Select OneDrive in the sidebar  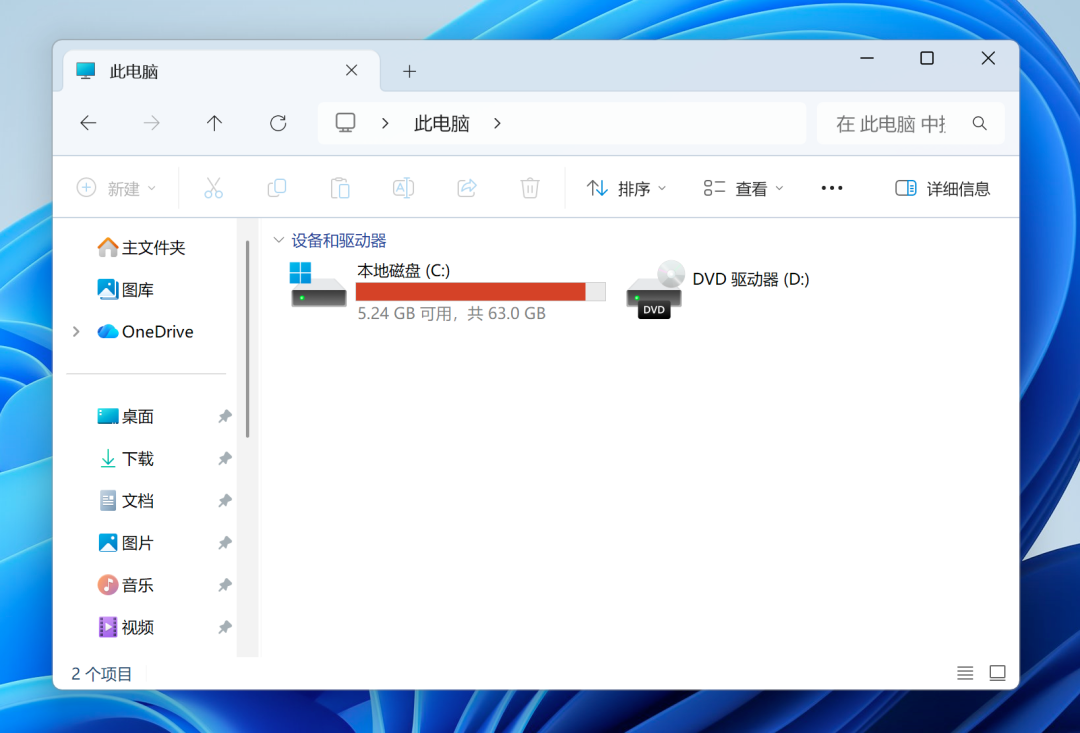pos(145,331)
